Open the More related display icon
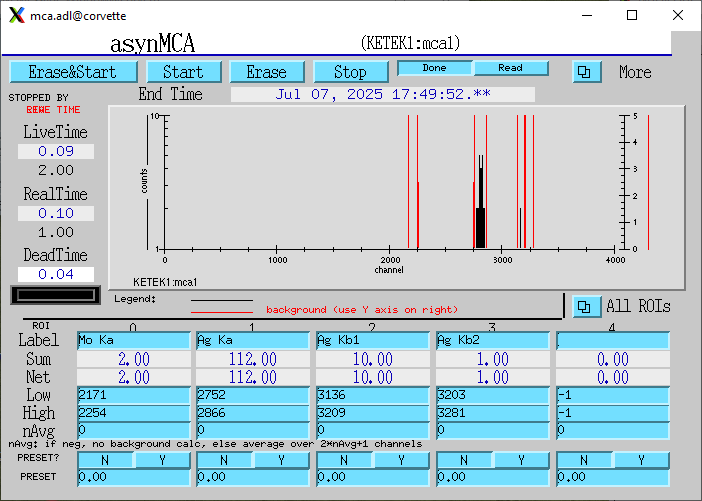 click(x=586, y=72)
